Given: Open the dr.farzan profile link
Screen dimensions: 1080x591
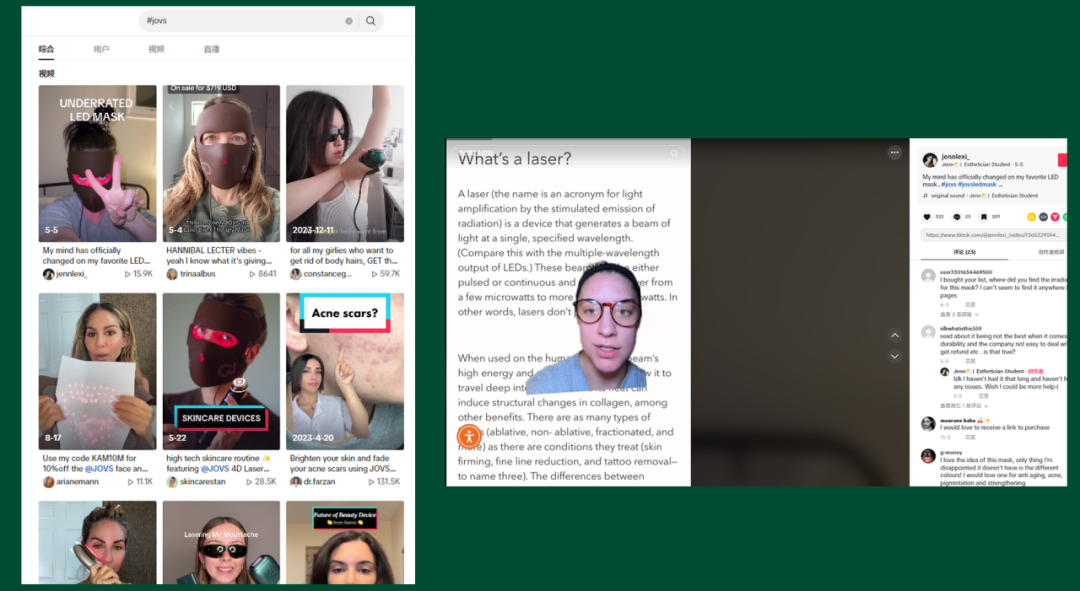Looking at the screenshot, I should pyautogui.click(x=320, y=482).
